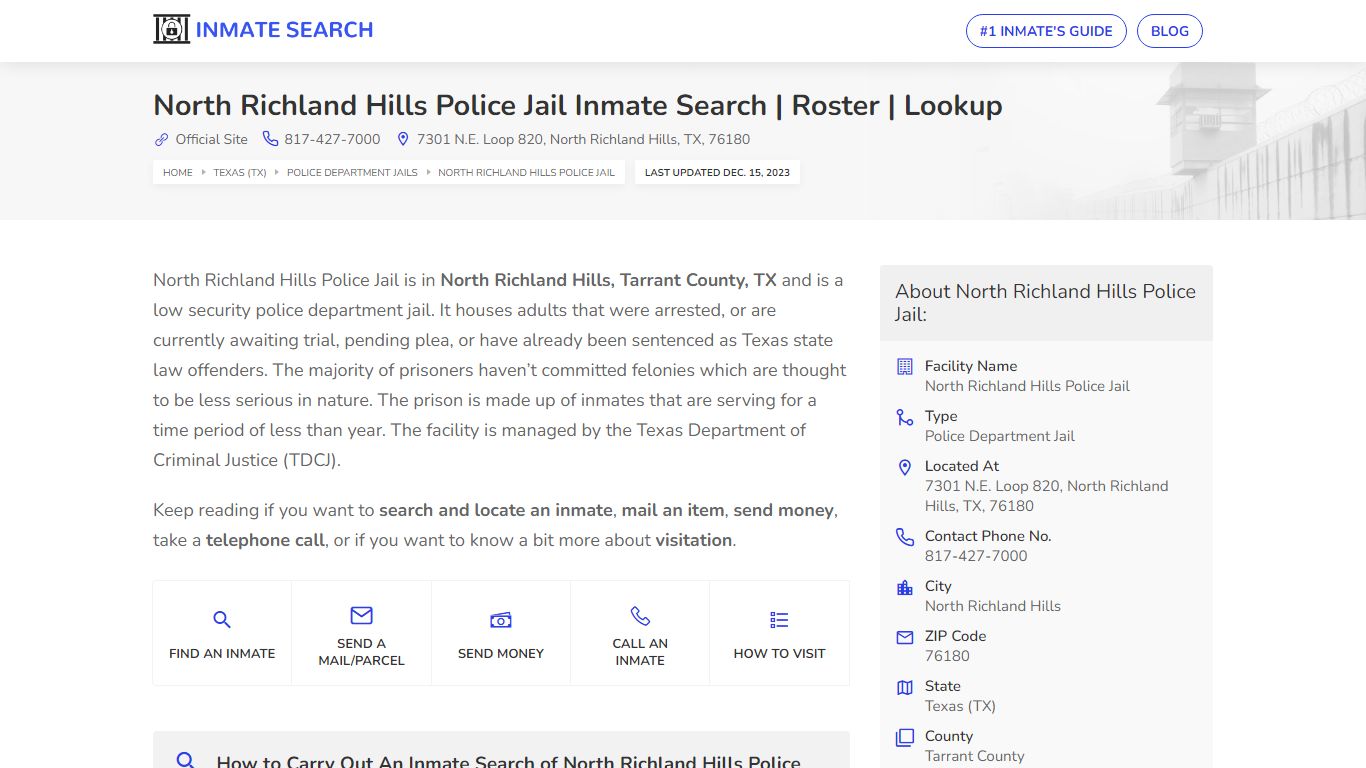Viewport: 1366px width, 768px height.
Task: Navigate to the Texas (TX) breadcrumb
Action: click(240, 172)
